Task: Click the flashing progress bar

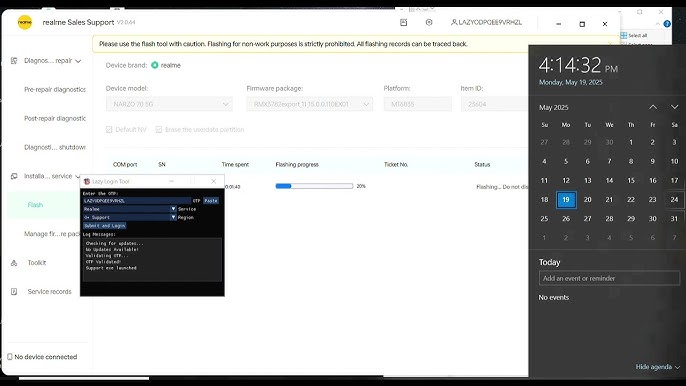Action: pyautogui.click(x=314, y=186)
